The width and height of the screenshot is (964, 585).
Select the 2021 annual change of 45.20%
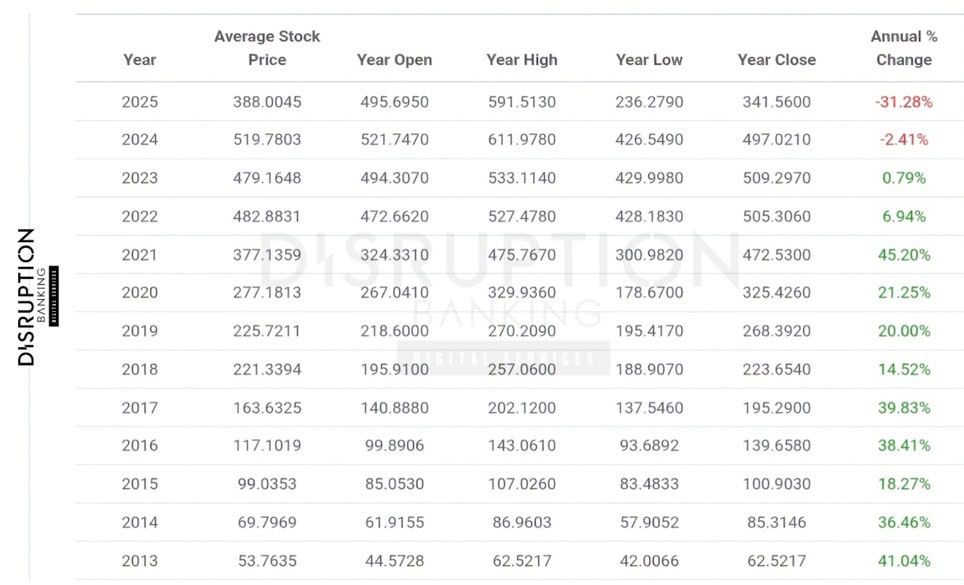(904, 255)
